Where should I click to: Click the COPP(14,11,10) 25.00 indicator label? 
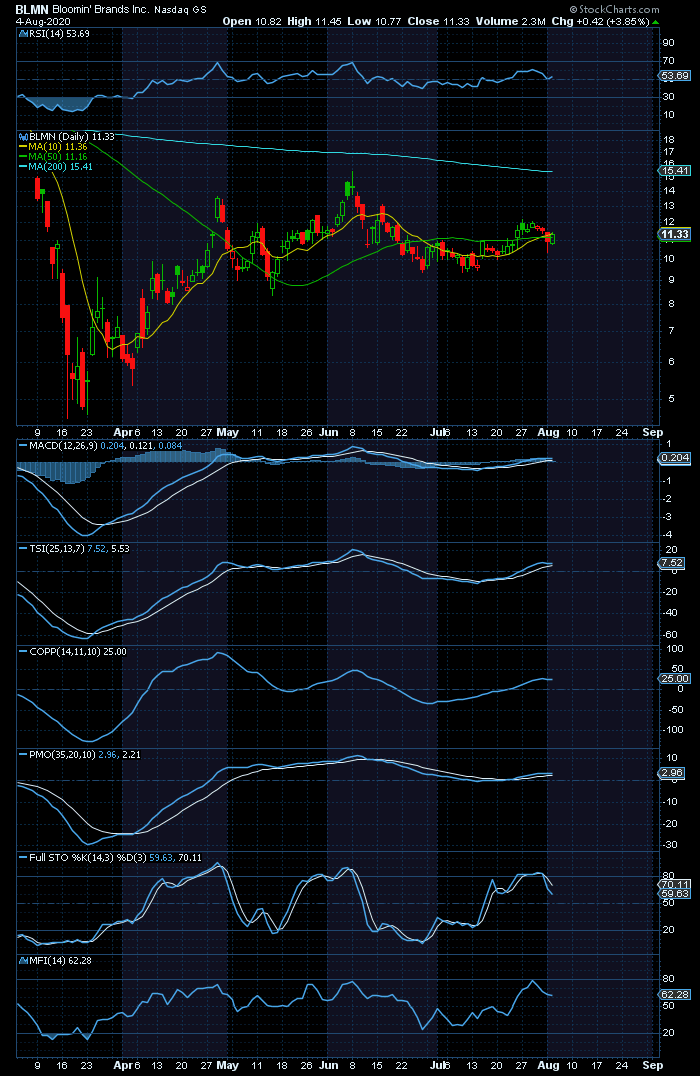pos(78,652)
